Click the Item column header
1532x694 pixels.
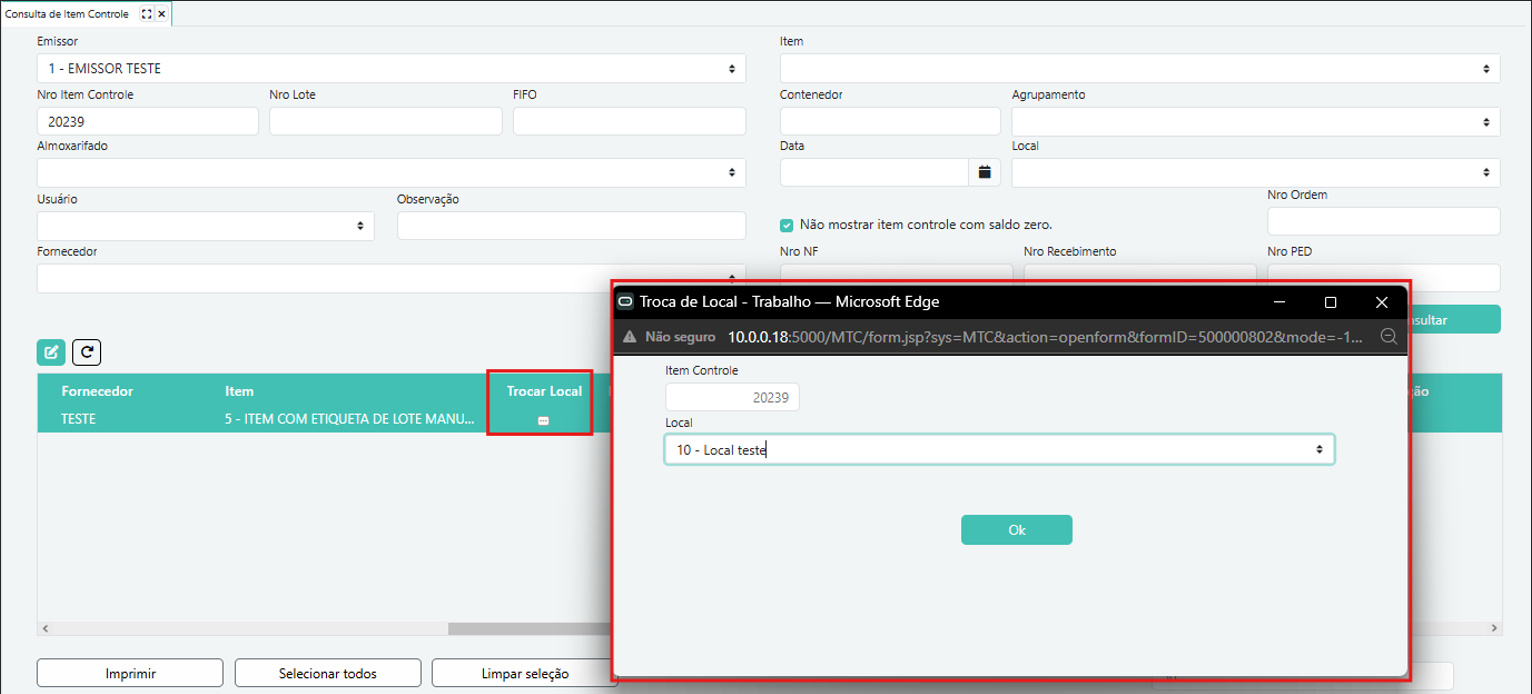239,391
